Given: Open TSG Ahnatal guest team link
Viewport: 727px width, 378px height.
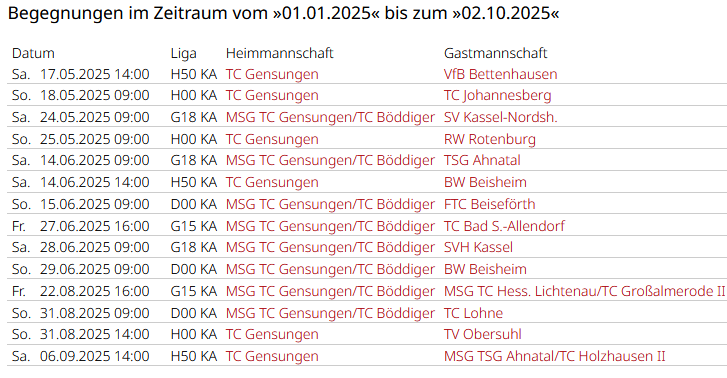Looking at the screenshot, I should (482, 160).
